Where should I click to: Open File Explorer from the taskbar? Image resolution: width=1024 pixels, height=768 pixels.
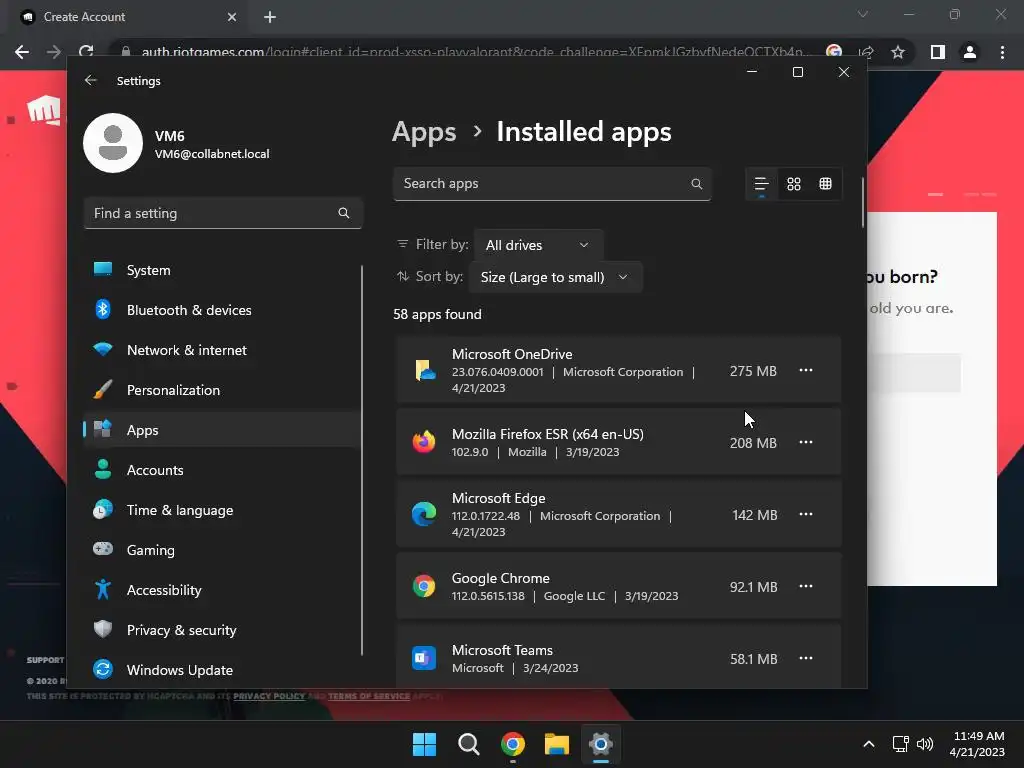556,744
